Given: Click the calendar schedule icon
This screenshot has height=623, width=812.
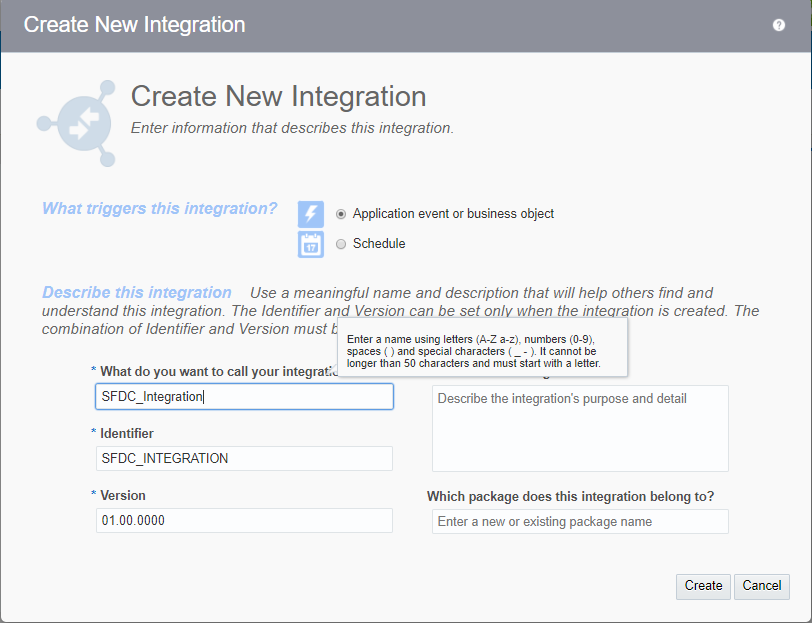Looking at the screenshot, I should pos(311,244).
